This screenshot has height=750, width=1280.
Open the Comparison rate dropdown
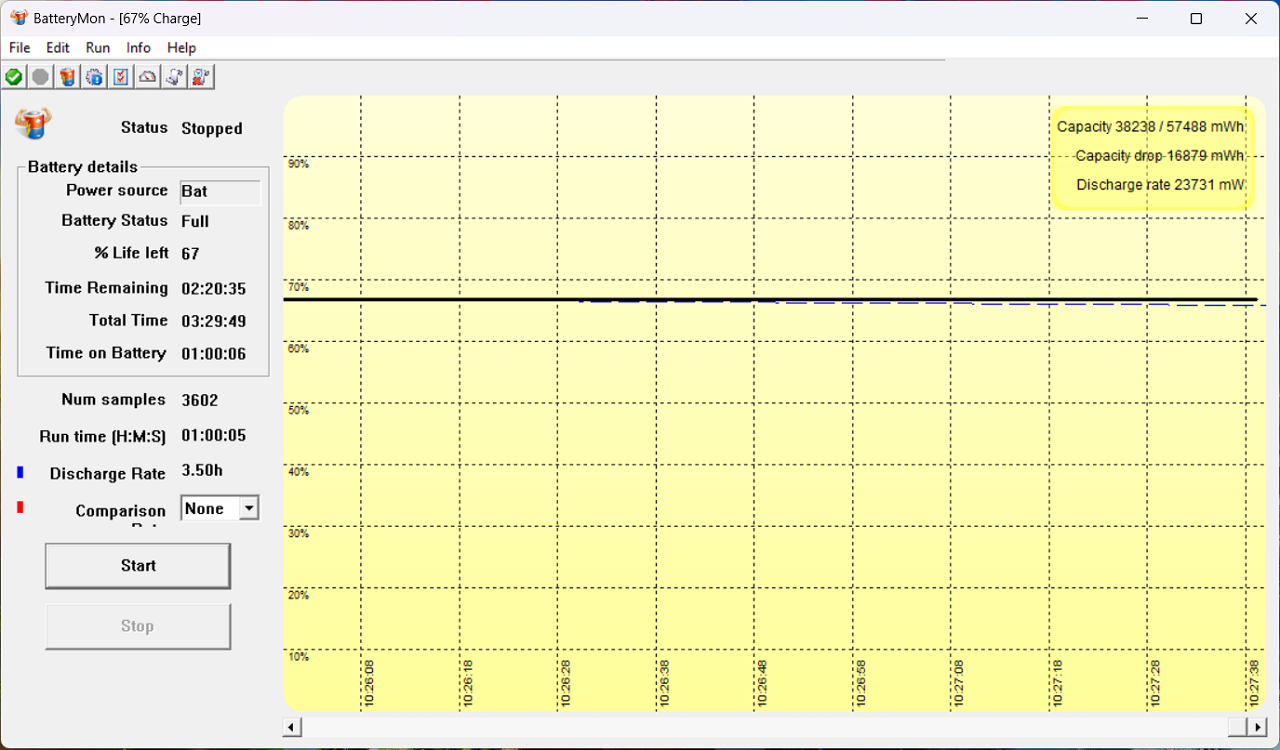[249, 508]
